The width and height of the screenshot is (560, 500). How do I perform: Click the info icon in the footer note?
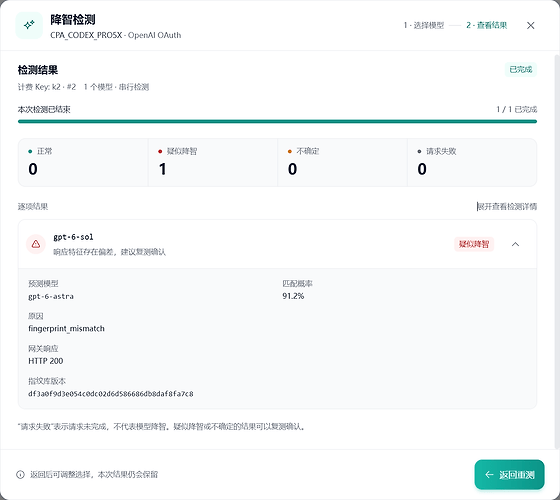(20, 474)
